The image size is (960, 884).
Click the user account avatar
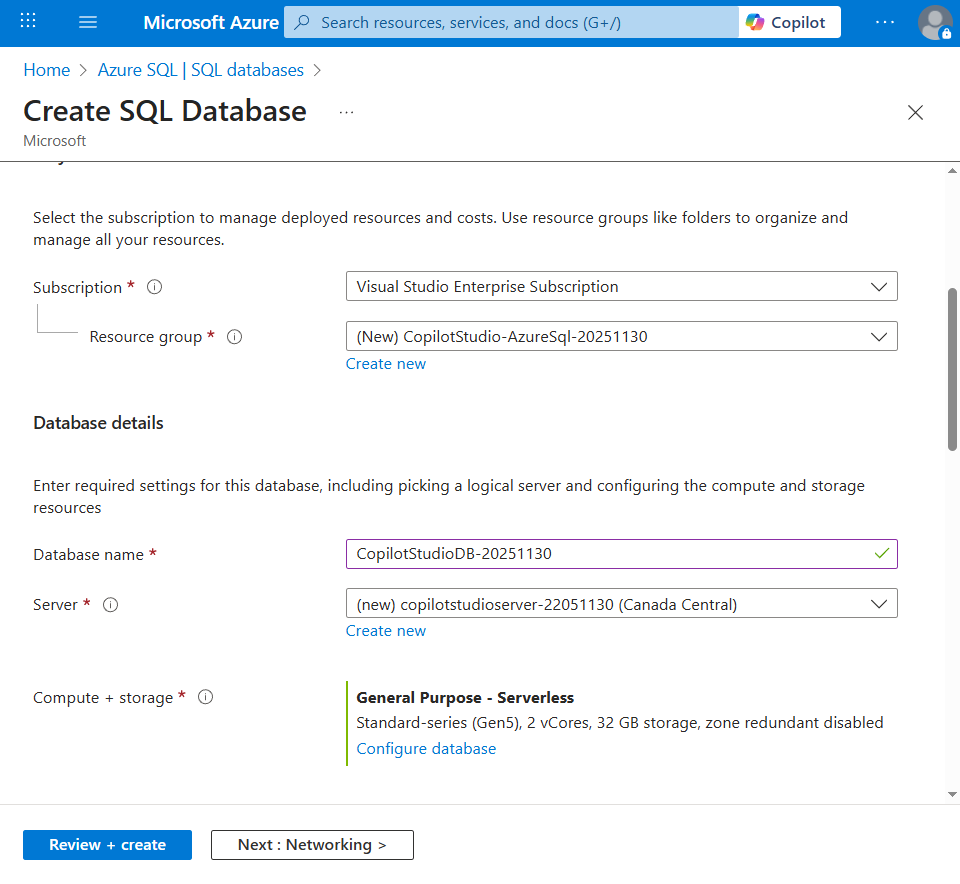click(x=935, y=22)
